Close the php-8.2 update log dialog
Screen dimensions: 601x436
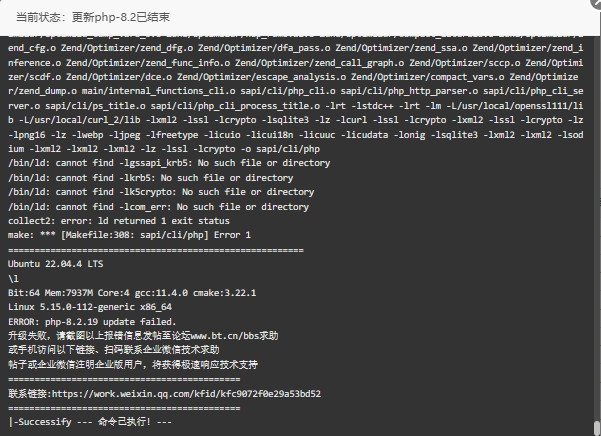(x=596, y=3)
